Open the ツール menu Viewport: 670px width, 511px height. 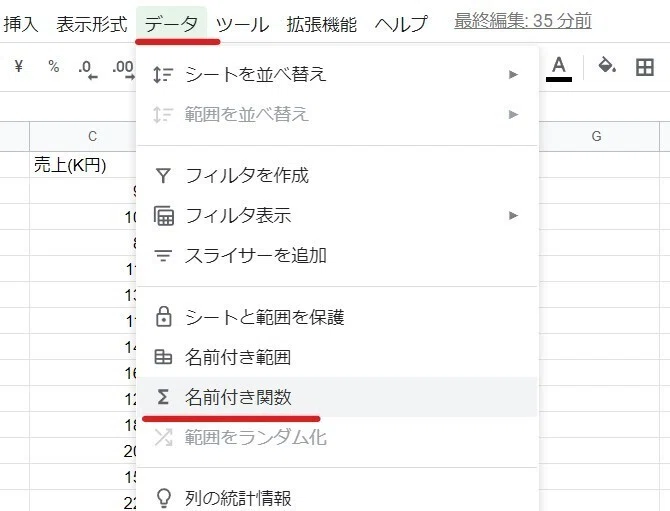(x=242, y=24)
